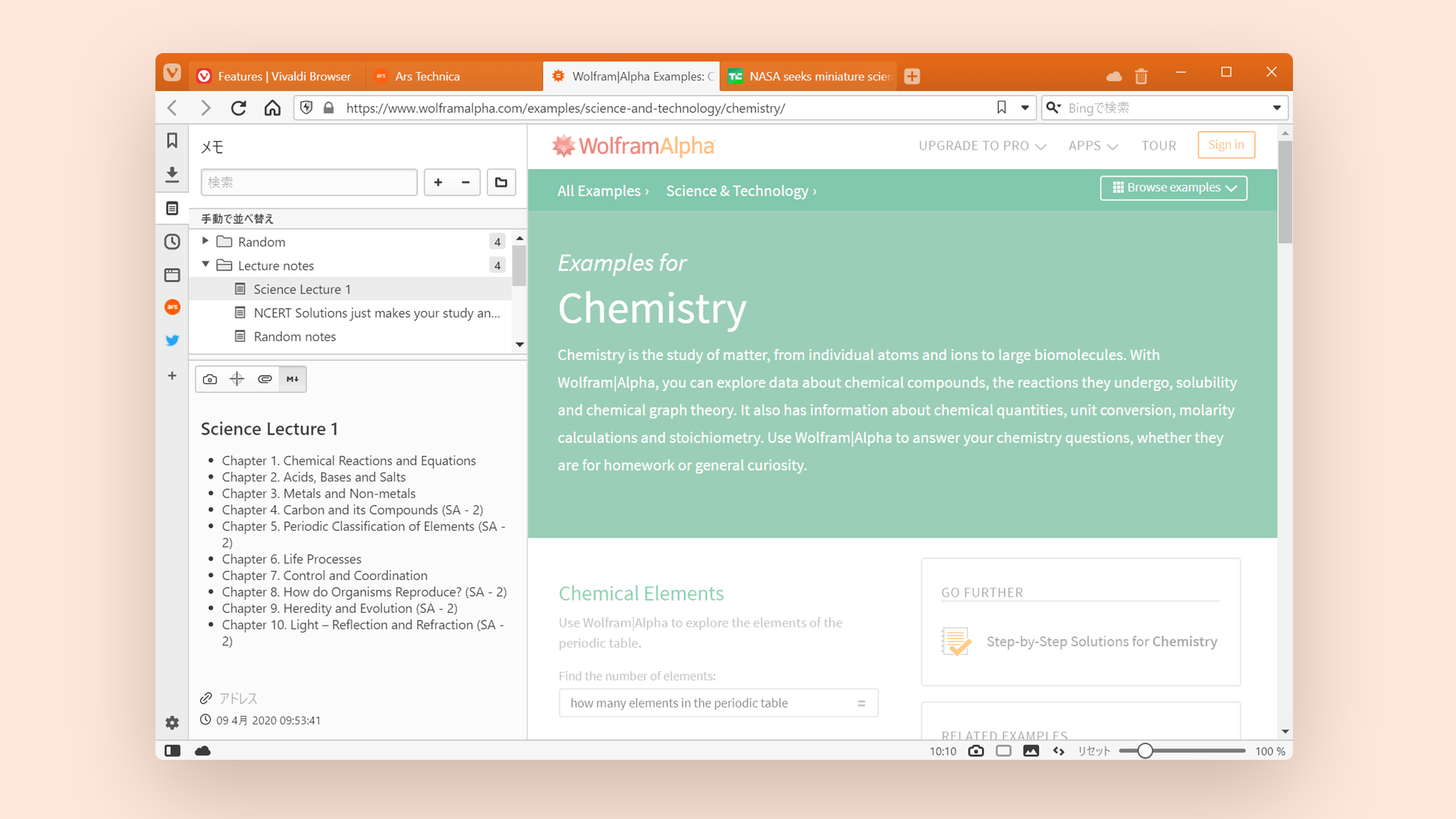Toggle Markdown view button in note editor
Screen dimensions: 1456x819
(x=293, y=379)
